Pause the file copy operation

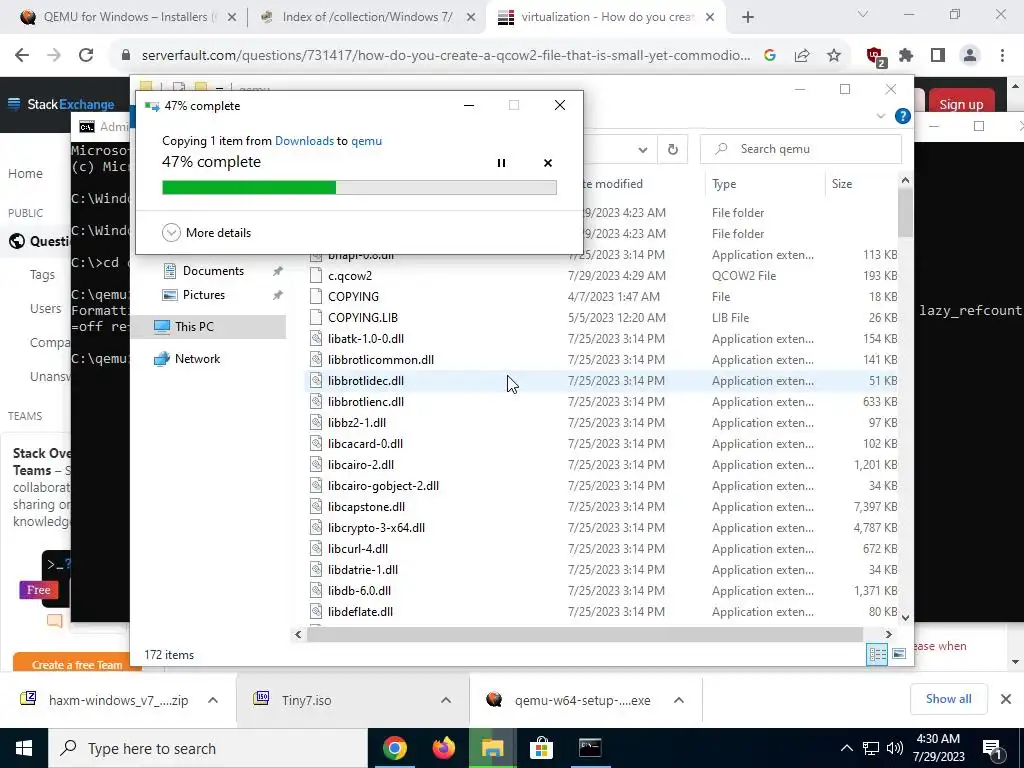coord(501,163)
